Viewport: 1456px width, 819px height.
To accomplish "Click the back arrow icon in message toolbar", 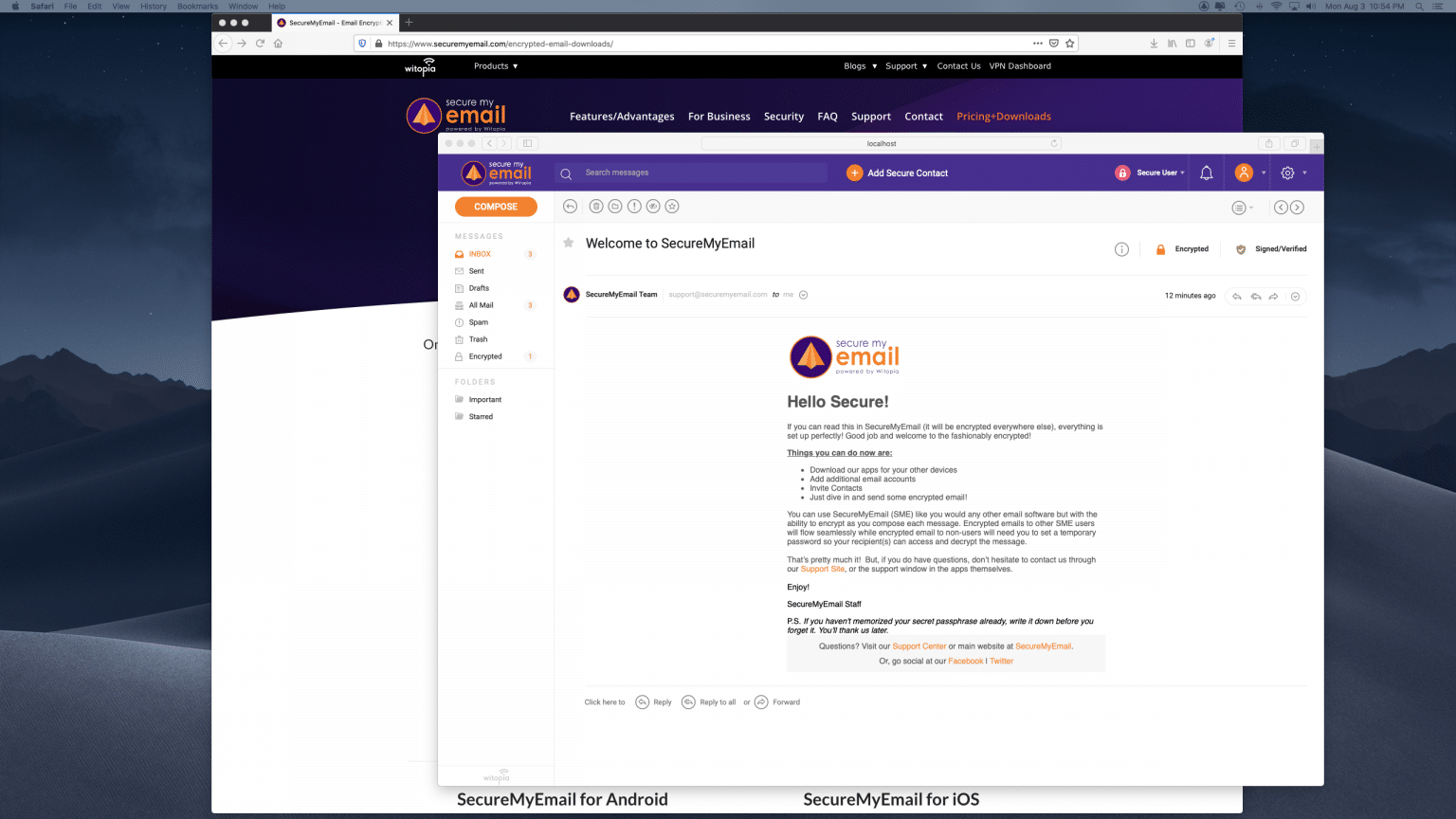I will pos(570,207).
